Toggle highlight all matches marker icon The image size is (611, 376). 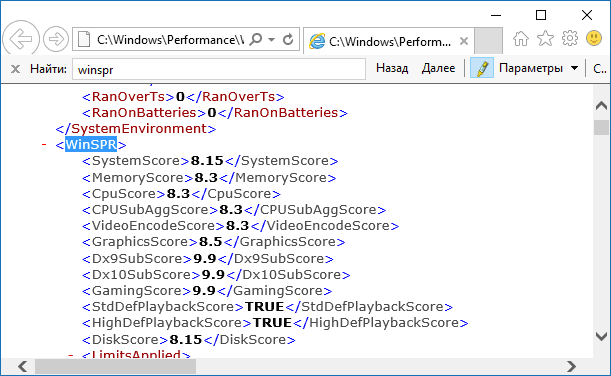pos(482,68)
